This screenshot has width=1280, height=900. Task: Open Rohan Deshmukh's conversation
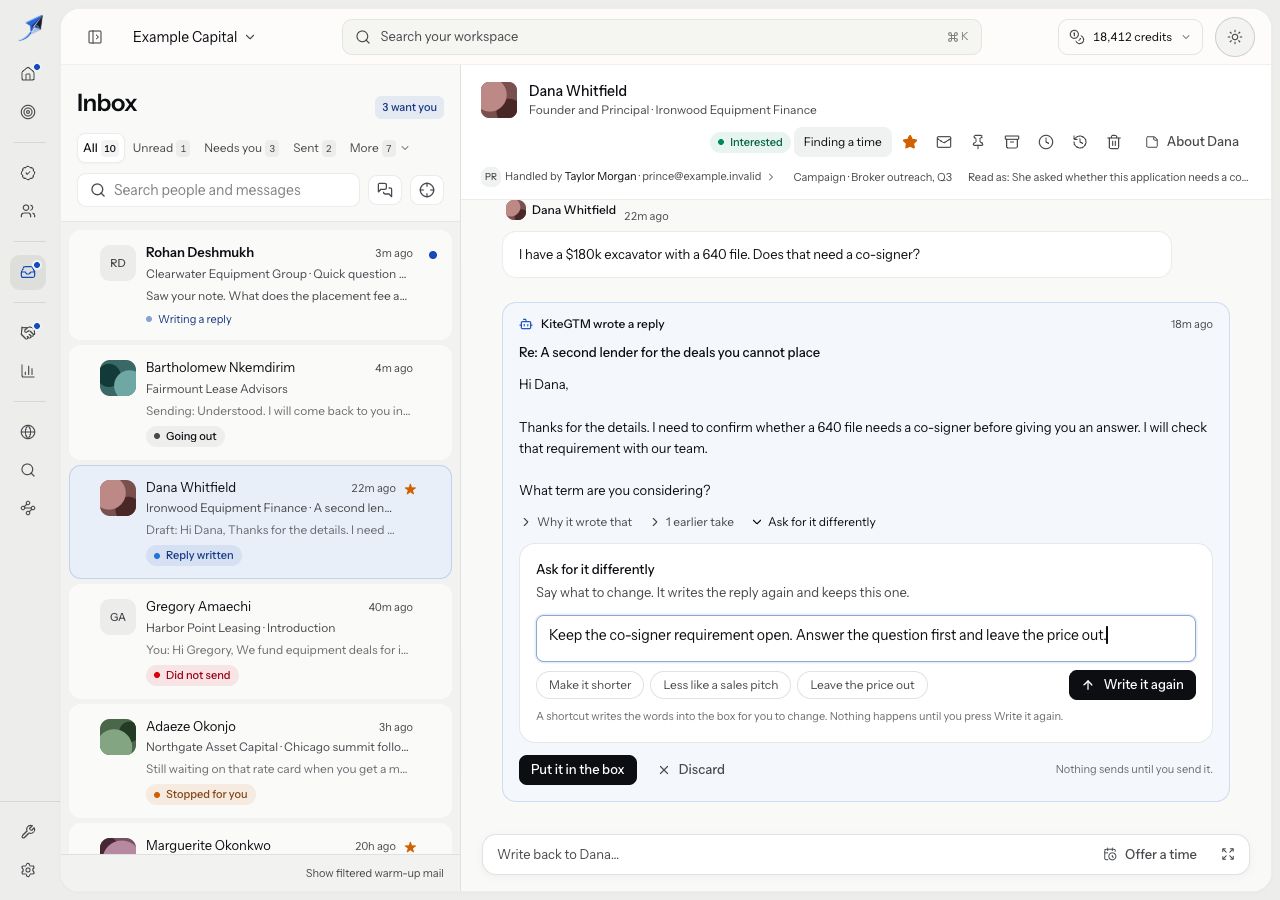click(260, 285)
